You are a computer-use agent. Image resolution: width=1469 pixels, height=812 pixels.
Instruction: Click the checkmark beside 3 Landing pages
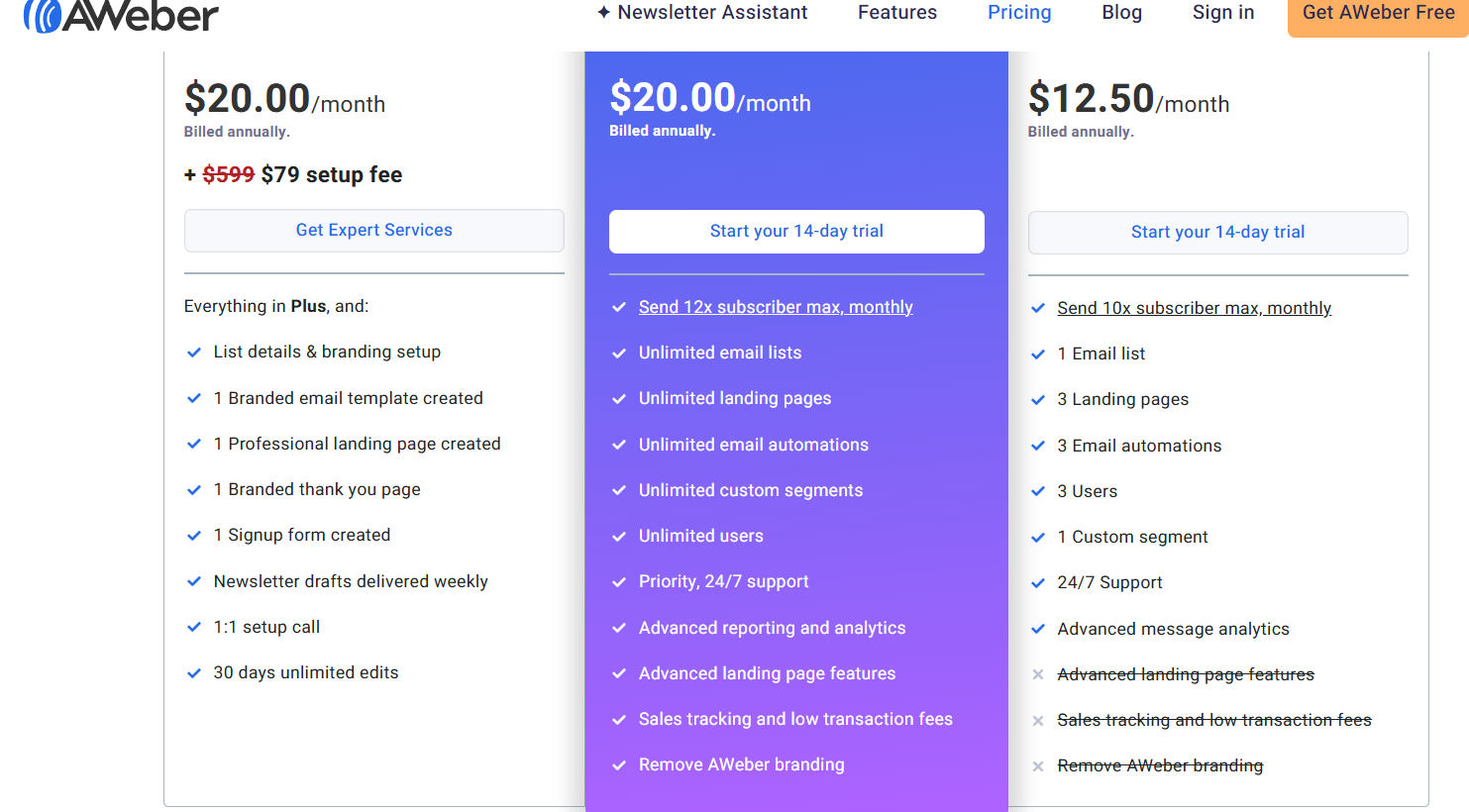tap(1038, 399)
